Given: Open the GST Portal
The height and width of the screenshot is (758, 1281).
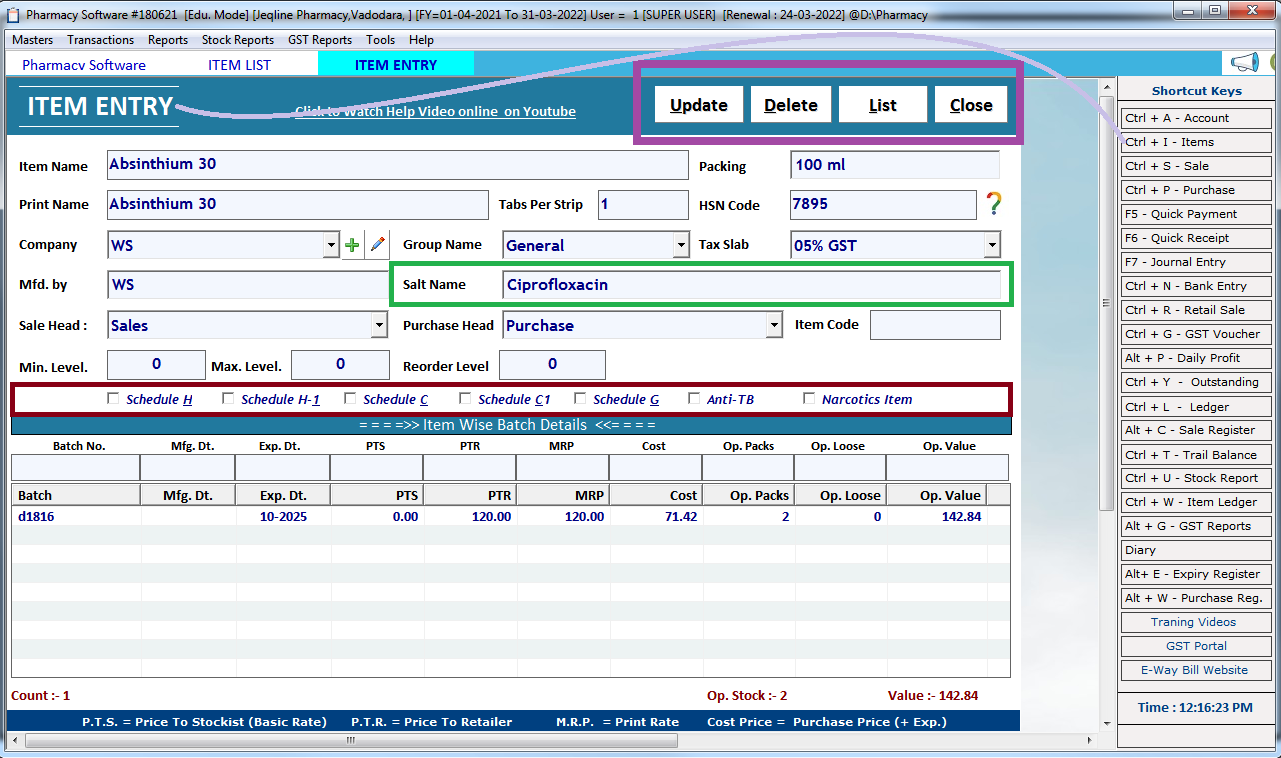Looking at the screenshot, I should (x=1195, y=645).
